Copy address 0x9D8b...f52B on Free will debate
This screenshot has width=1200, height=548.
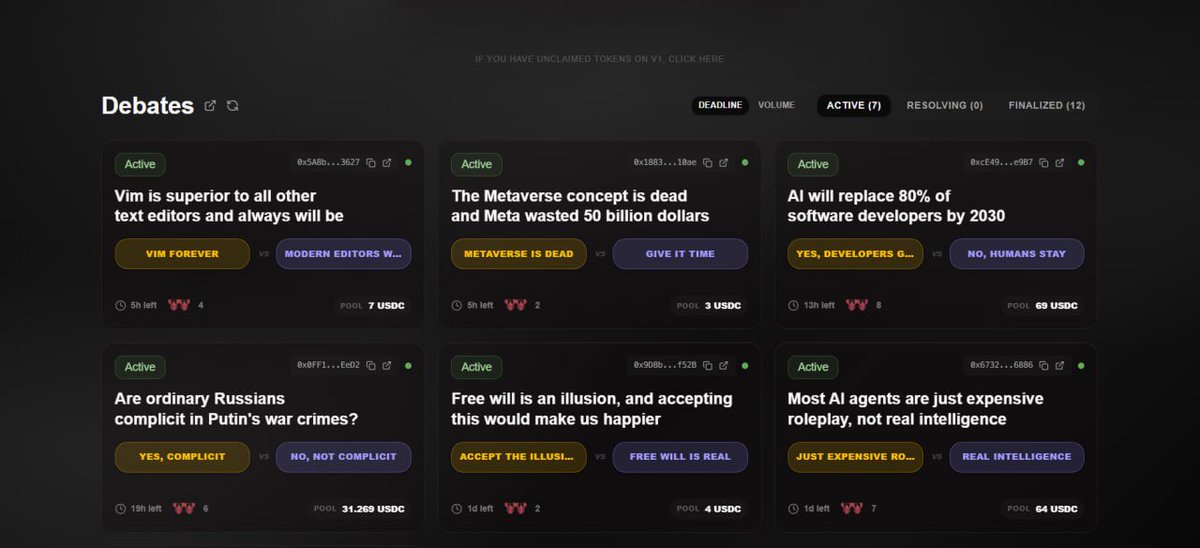tap(708, 365)
